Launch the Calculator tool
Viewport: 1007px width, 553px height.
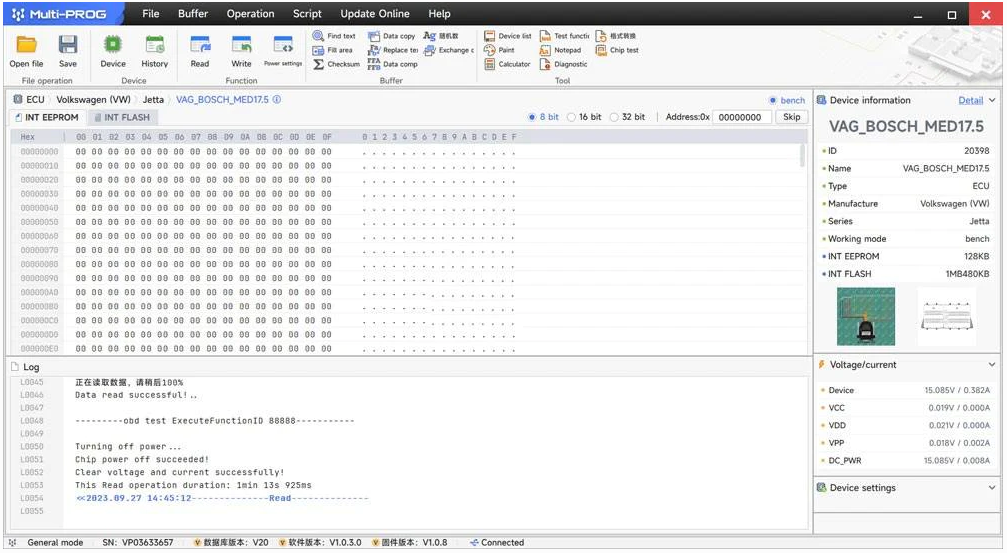pos(507,64)
